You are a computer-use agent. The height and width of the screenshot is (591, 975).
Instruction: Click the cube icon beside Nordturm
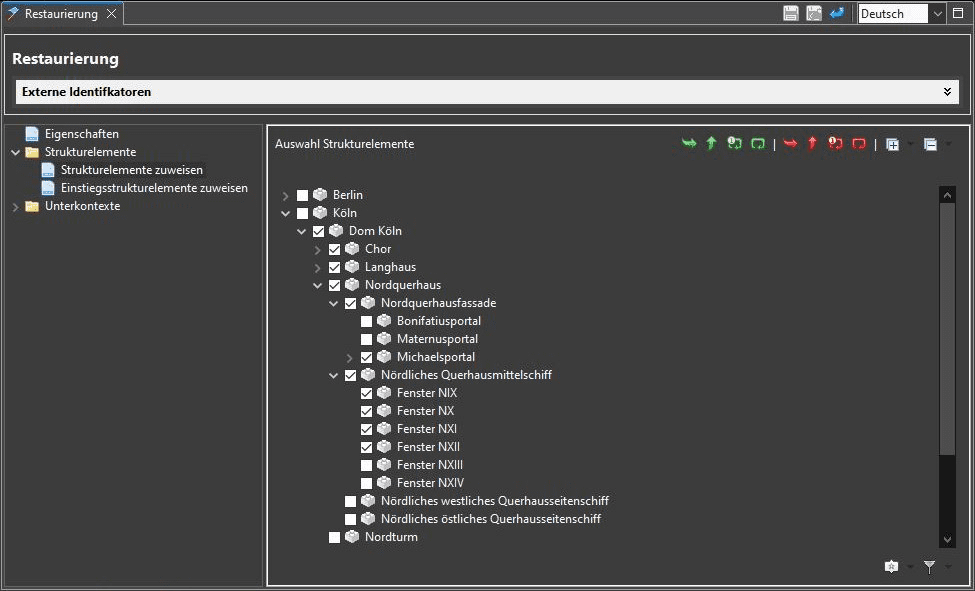(353, 537)
